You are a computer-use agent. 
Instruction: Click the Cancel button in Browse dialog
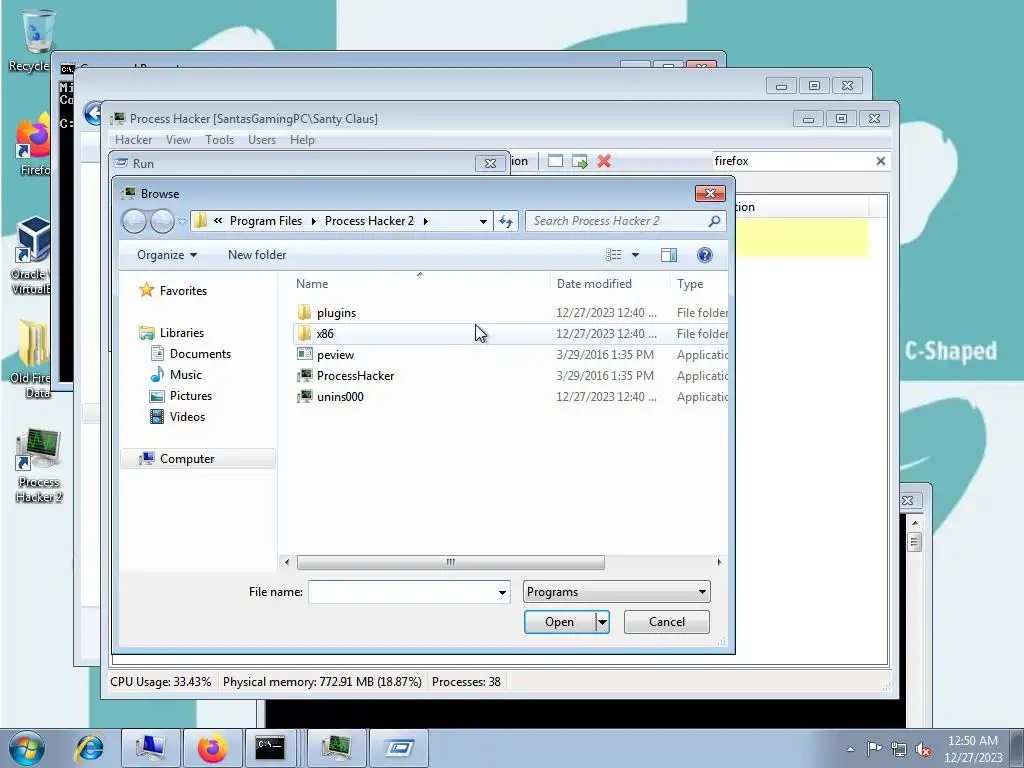[667, 622]
